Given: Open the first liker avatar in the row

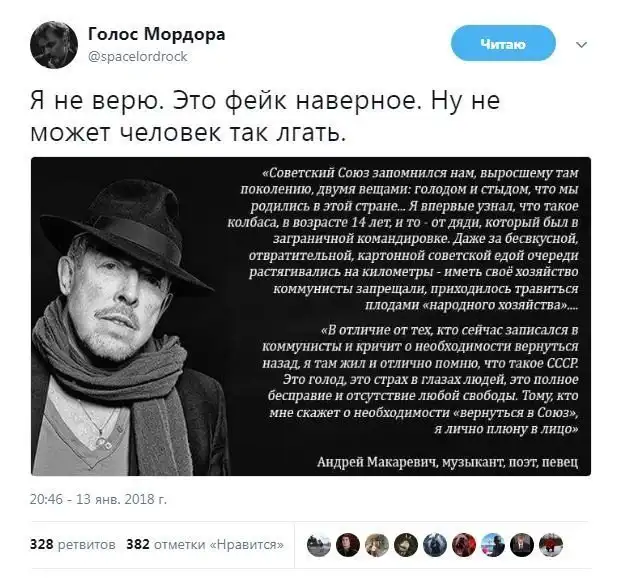Looking at the screenshot, I should [x=319, y=545].
